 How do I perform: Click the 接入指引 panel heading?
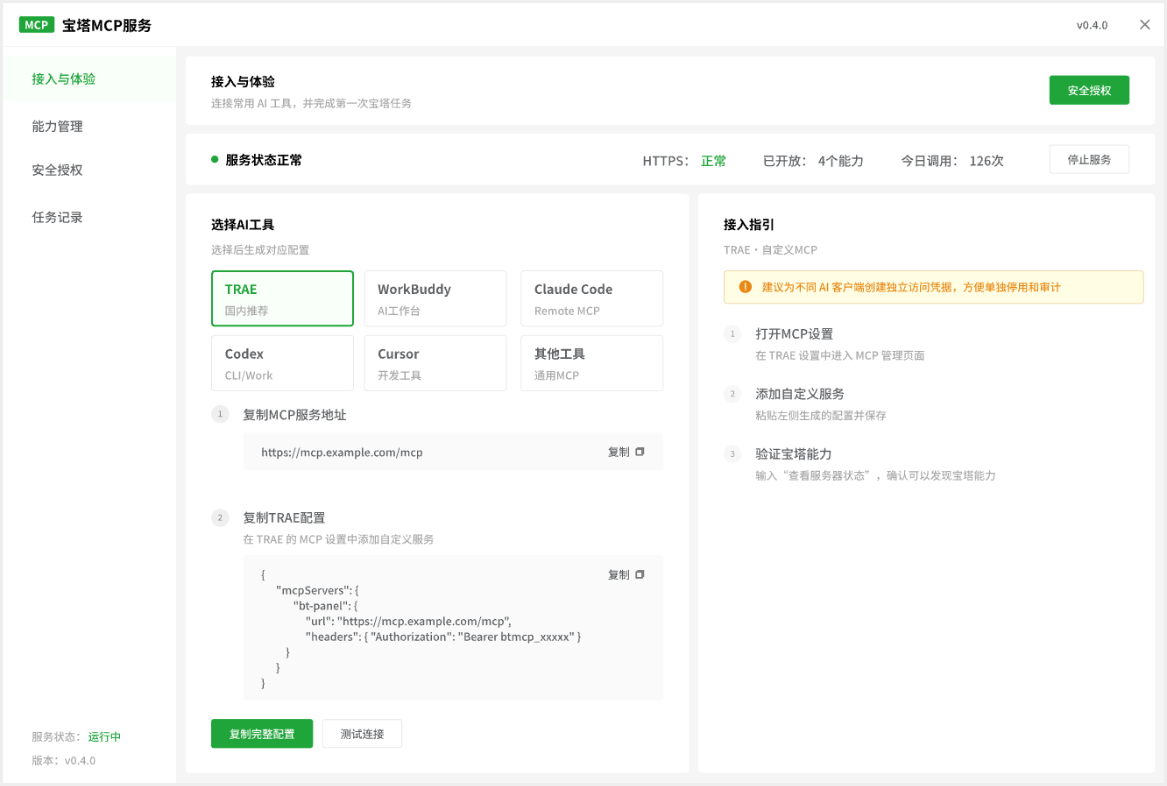749,225
